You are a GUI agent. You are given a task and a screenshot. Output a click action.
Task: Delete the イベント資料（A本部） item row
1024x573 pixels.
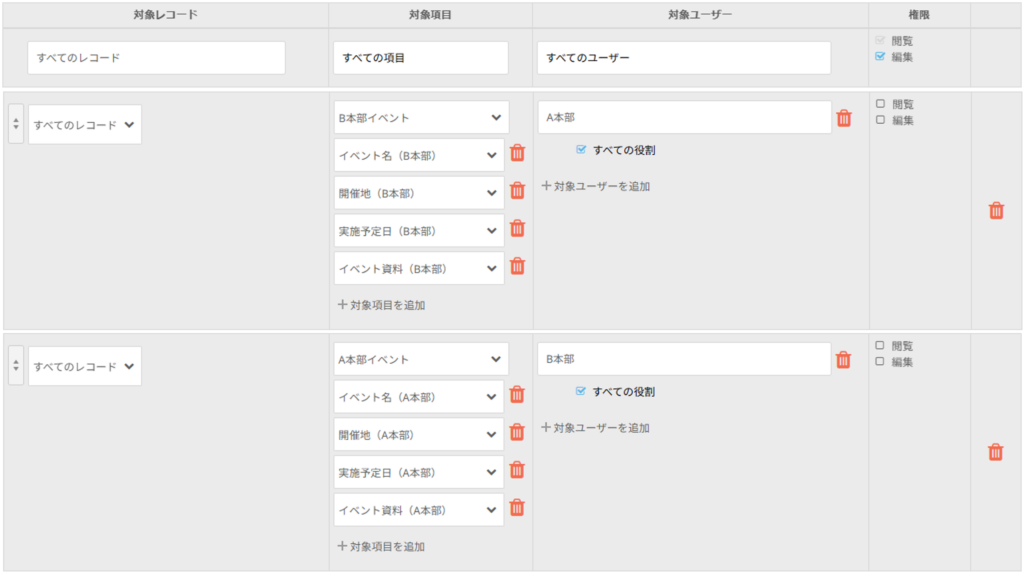pos(517,508)
